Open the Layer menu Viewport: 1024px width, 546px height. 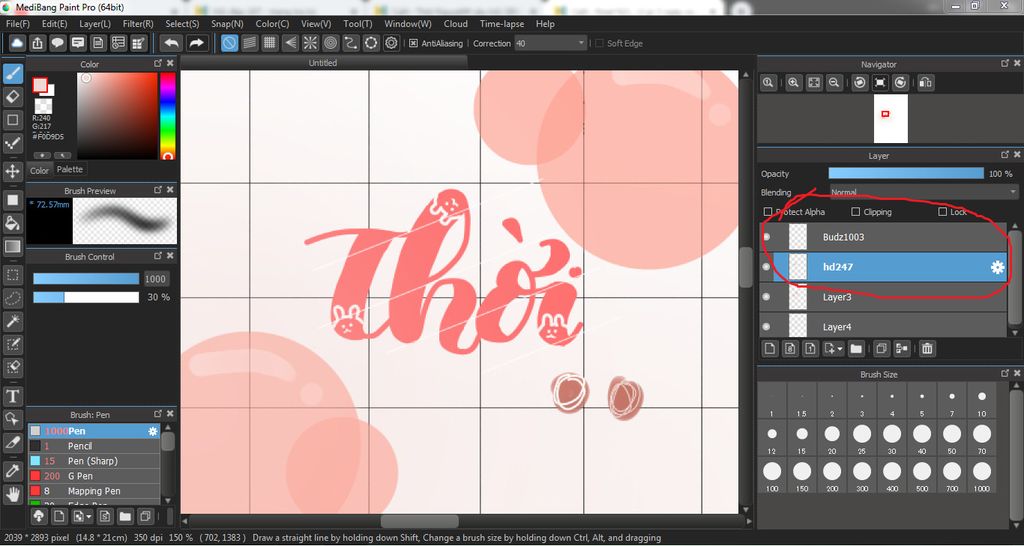(x=95, y=24)
